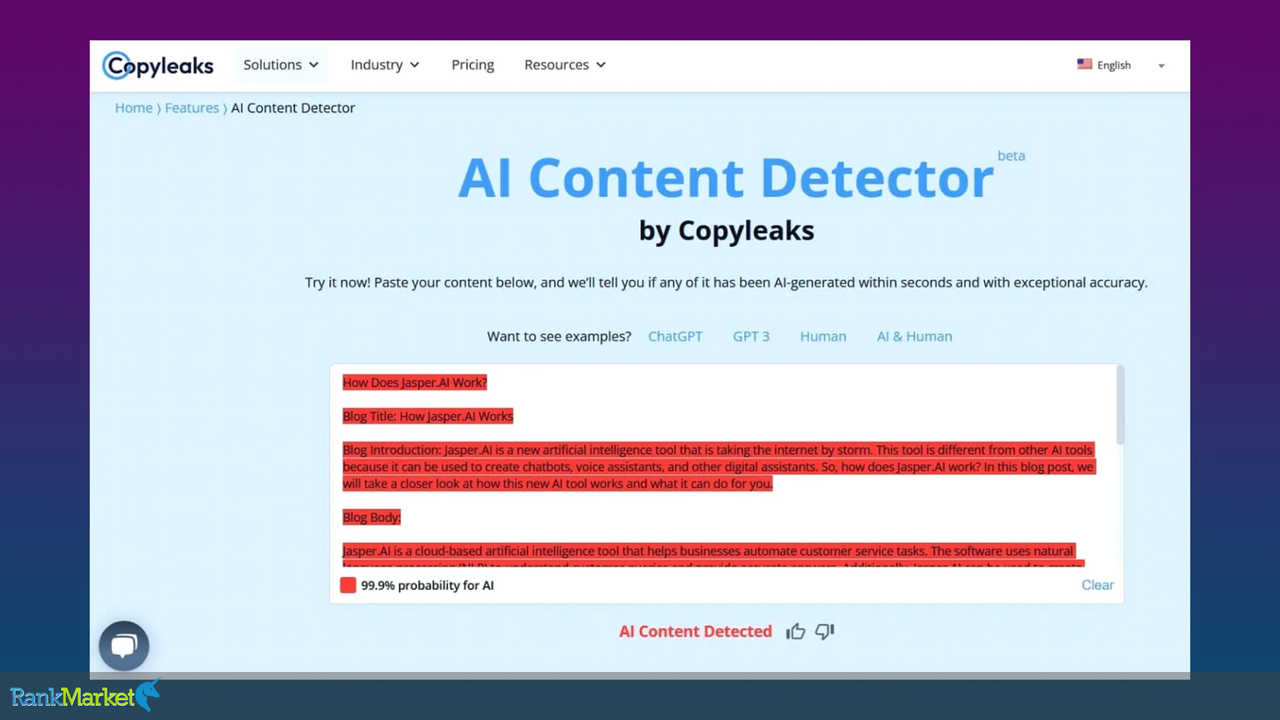1280x720 pixels.
Task: Click the 'AI Content Detector' breadcrumb text
Action: (293, 108)
